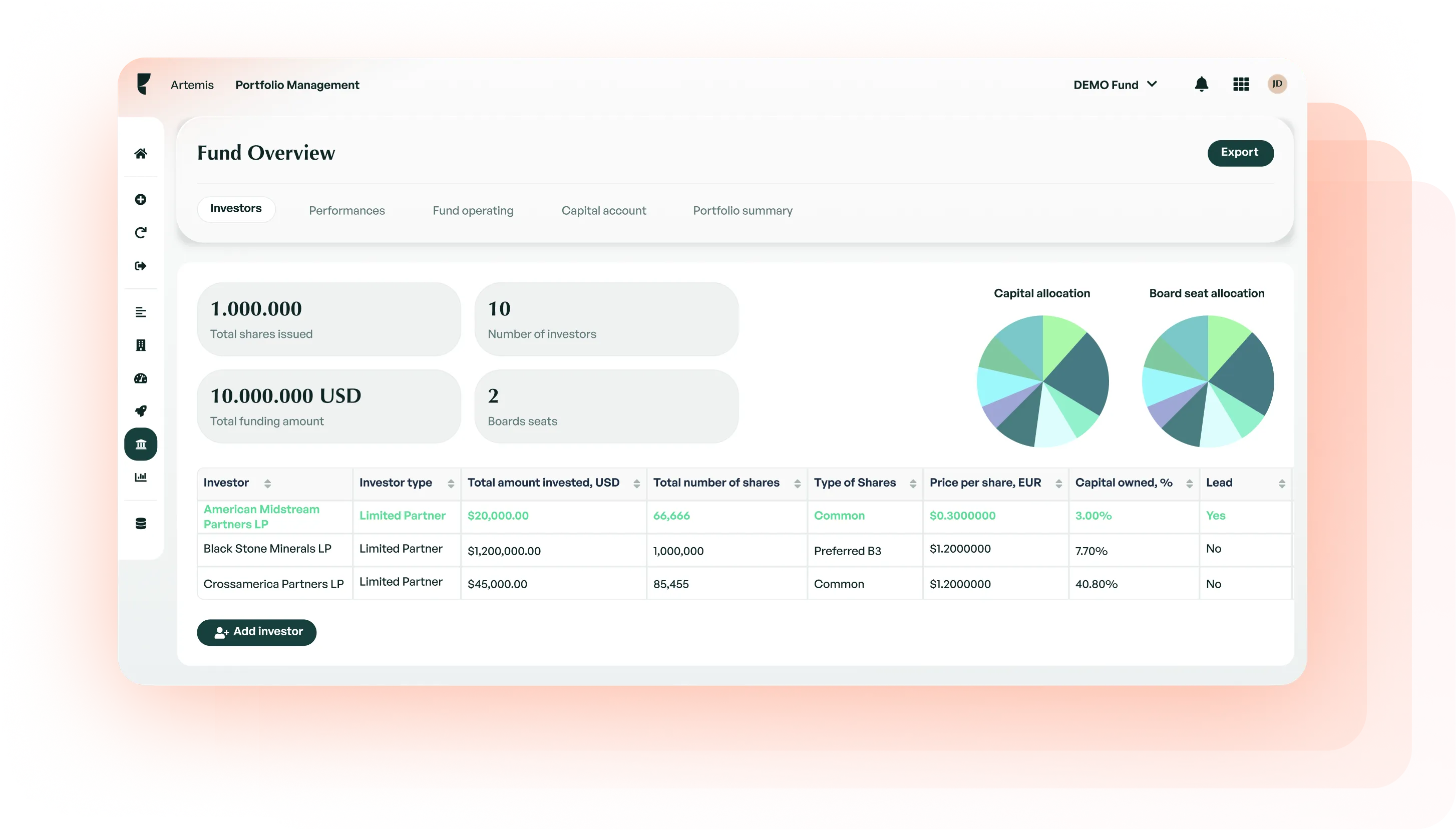
Task: Open the Capital account tab
Action: 604,210
